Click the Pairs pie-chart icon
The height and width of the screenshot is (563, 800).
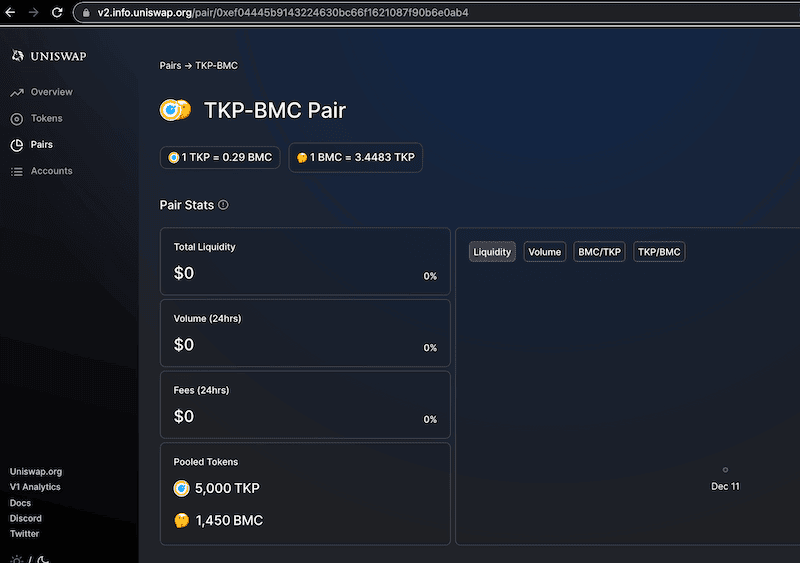[x=17, y=145]
